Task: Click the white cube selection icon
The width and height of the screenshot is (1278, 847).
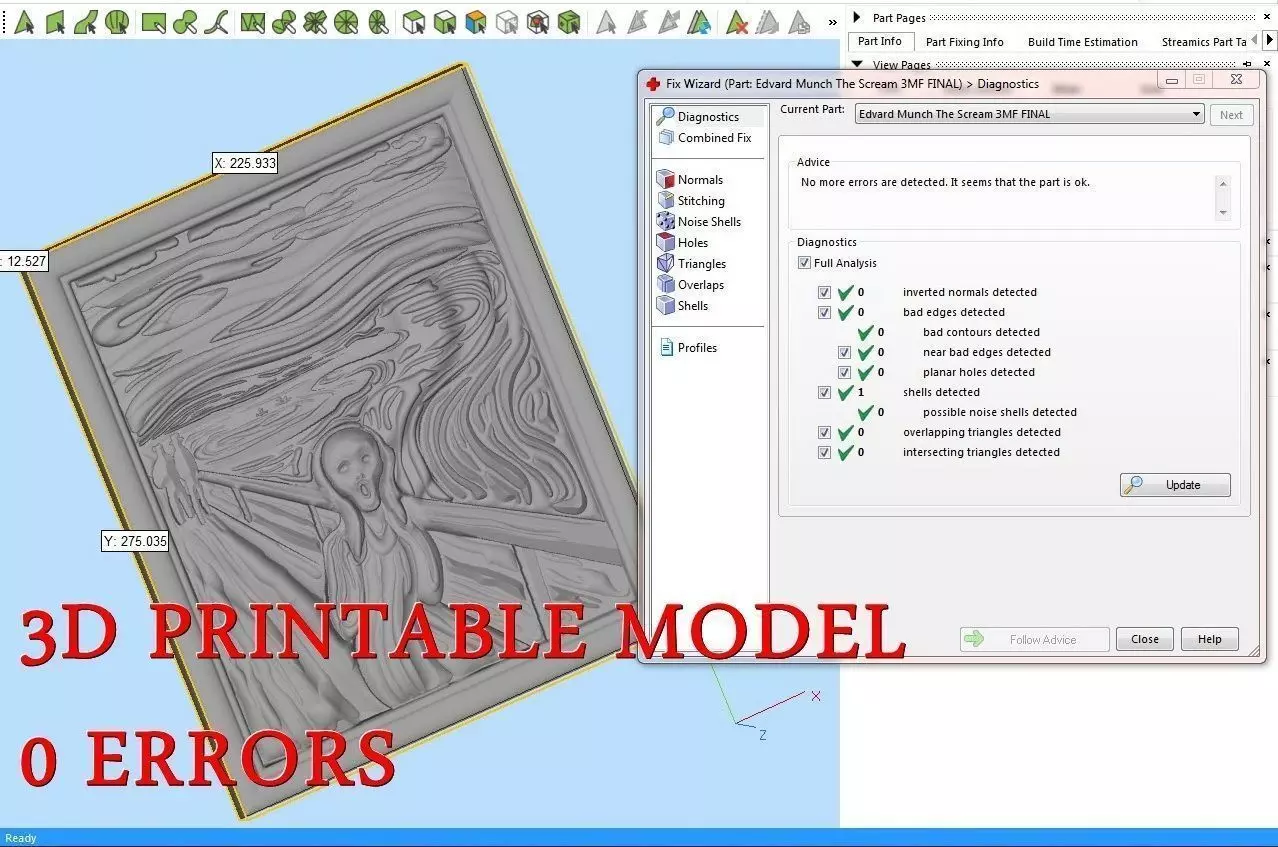Action: coord(506,20)
